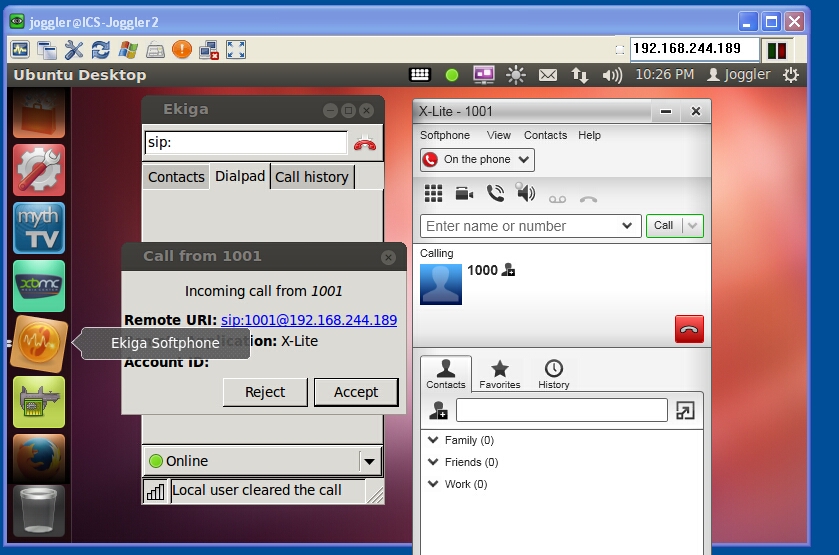Open System Settings wrench-gear launcher icon
839x555 pixels.
coord(39,170)
